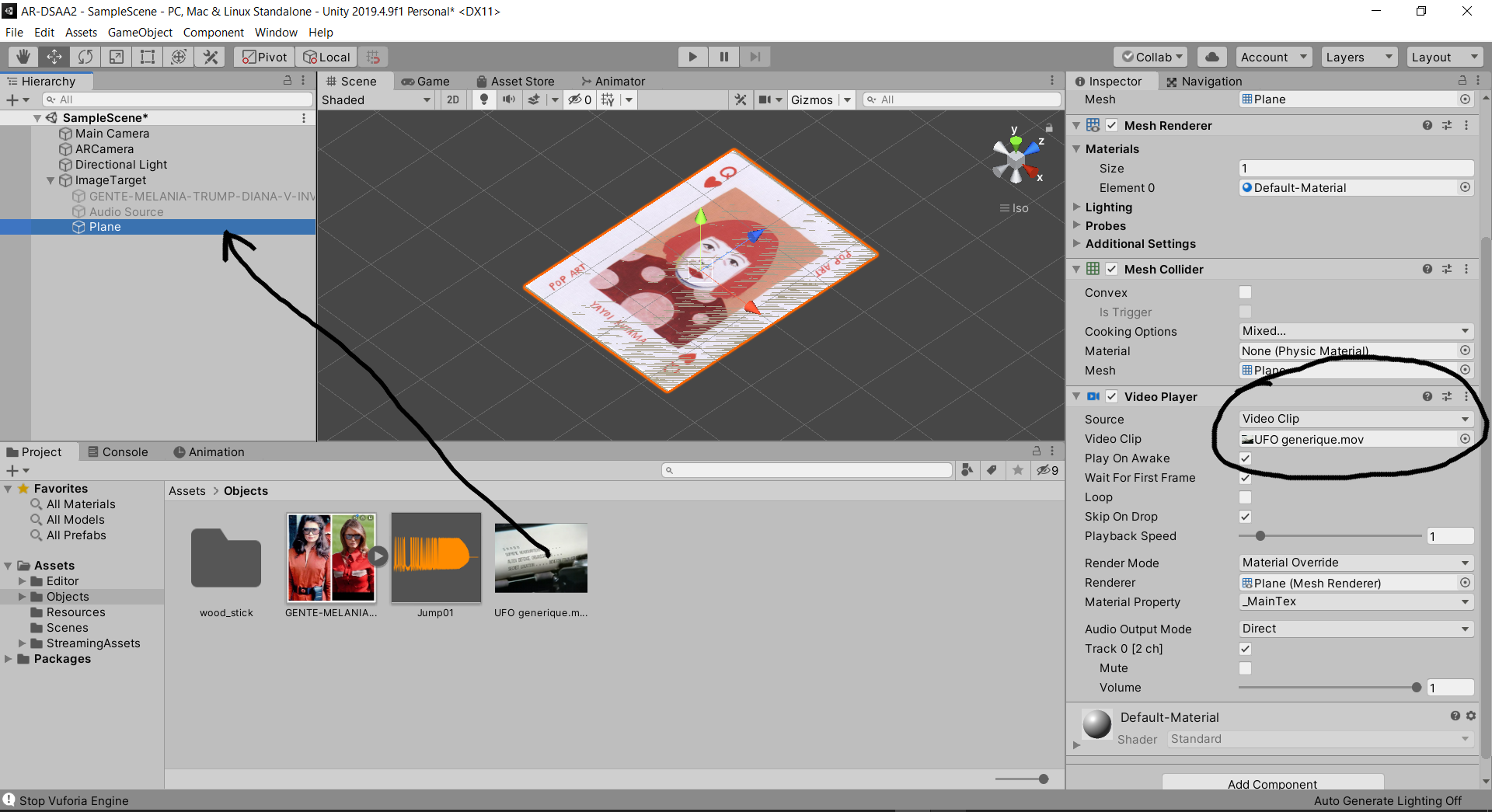Adjust the Project icon size slider
Viewport: 1492px width, 812px height.
click(x=1023, y=779)
